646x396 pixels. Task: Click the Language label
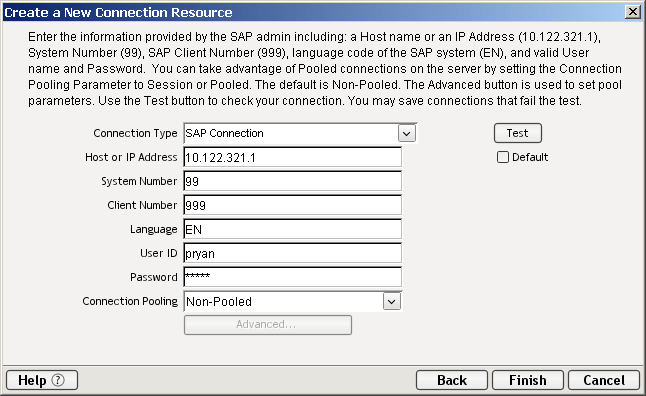coord(154,229)
